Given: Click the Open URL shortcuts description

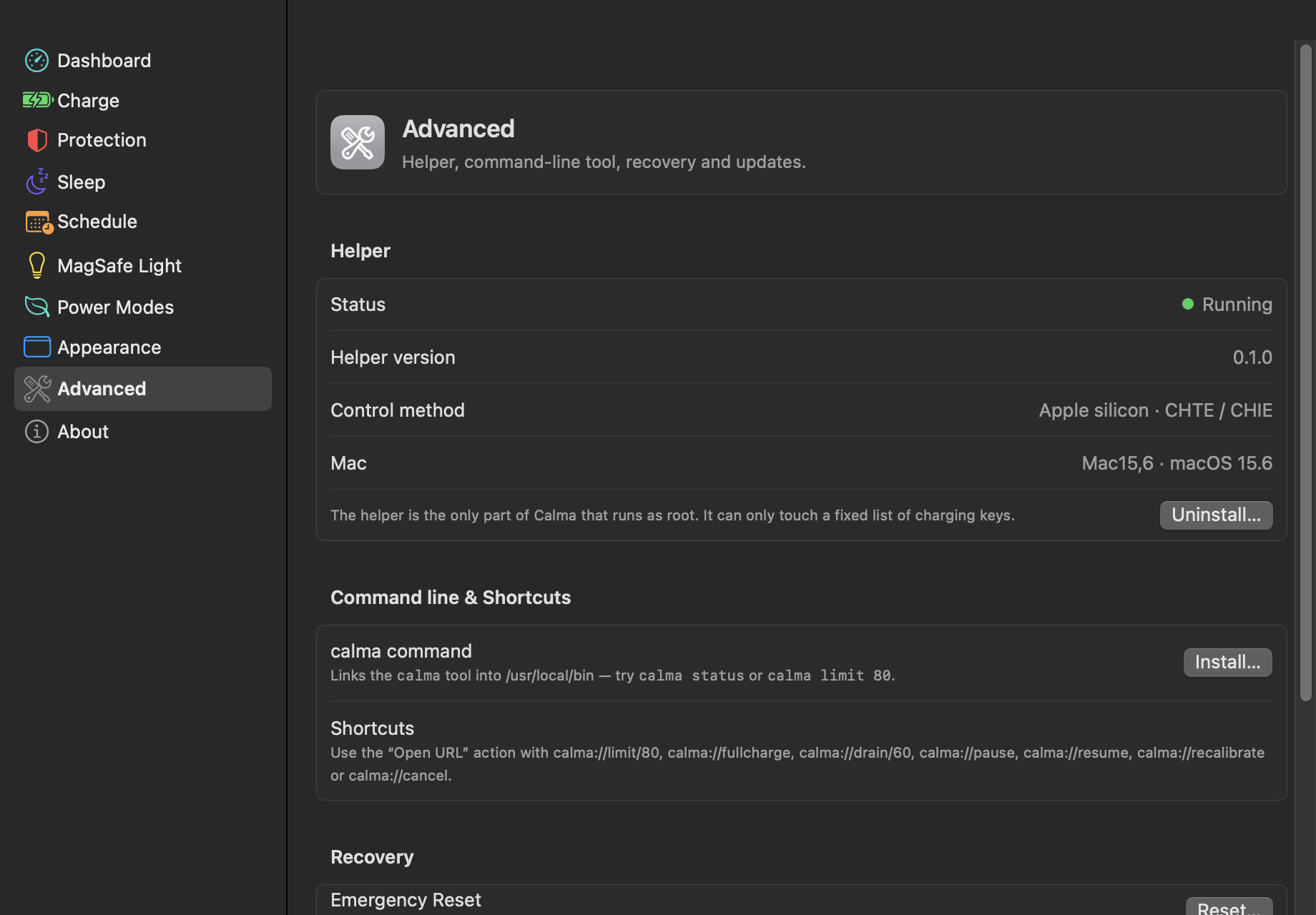Looking at the screenshot, I should [x=797, y=764].
